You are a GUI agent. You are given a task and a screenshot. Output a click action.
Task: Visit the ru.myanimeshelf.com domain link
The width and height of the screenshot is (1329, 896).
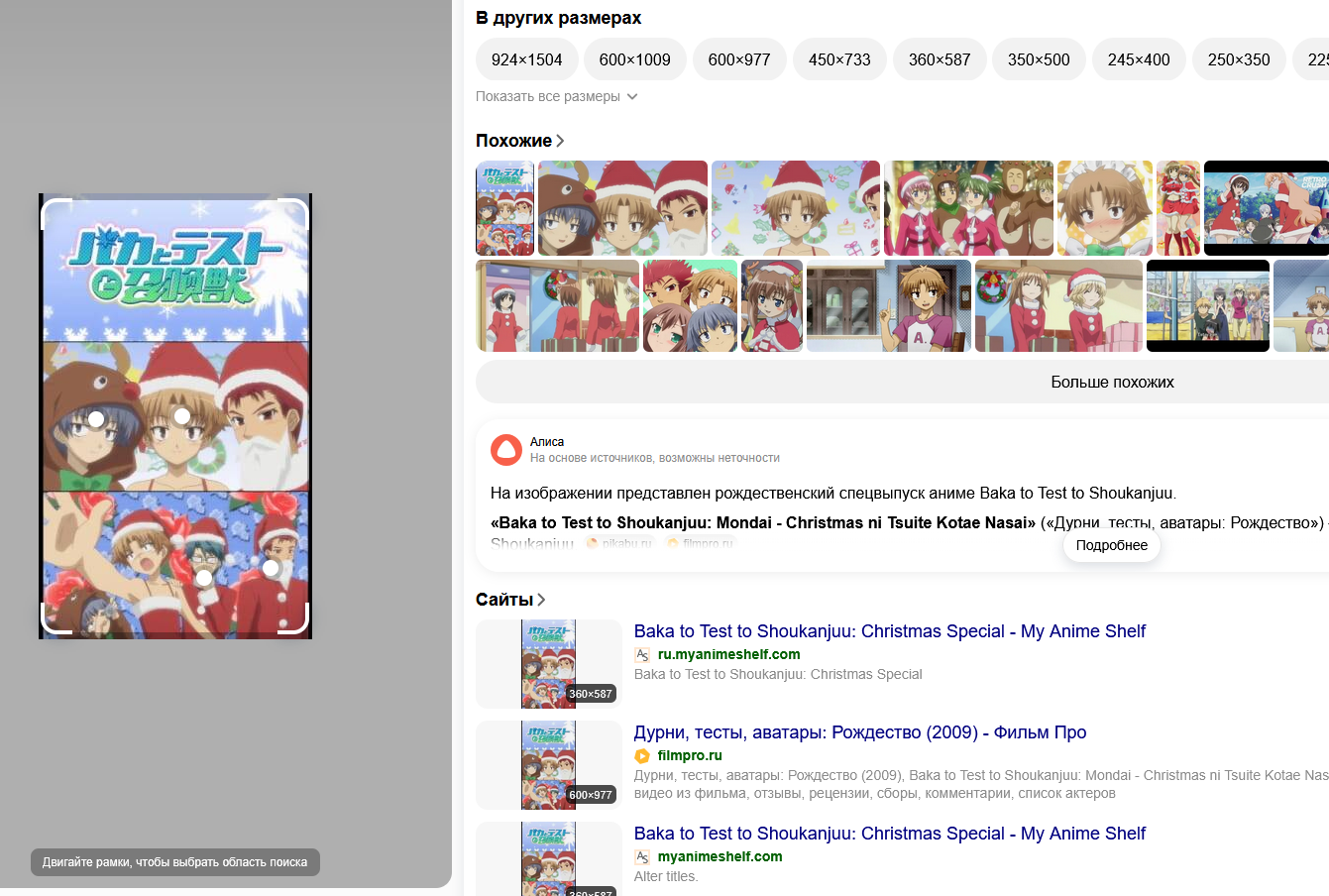[729, 654]
